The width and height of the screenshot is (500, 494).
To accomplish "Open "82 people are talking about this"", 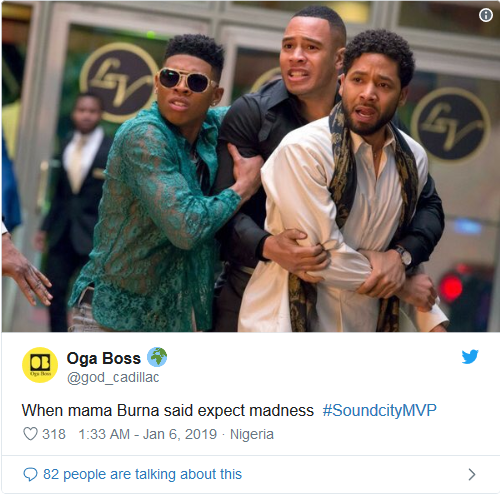I will (142, 474).
